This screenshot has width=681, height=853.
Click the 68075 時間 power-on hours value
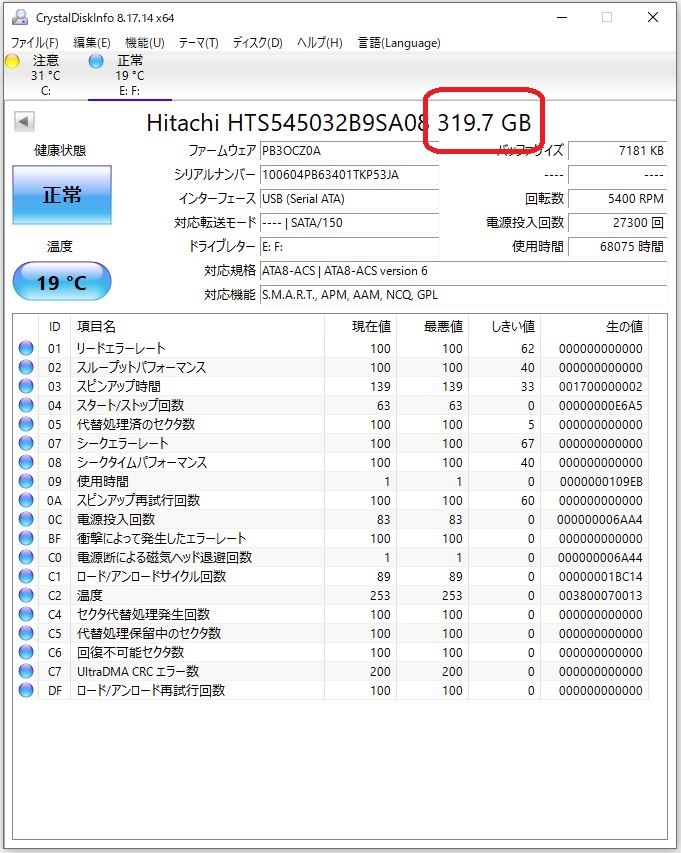pos(617,246)
